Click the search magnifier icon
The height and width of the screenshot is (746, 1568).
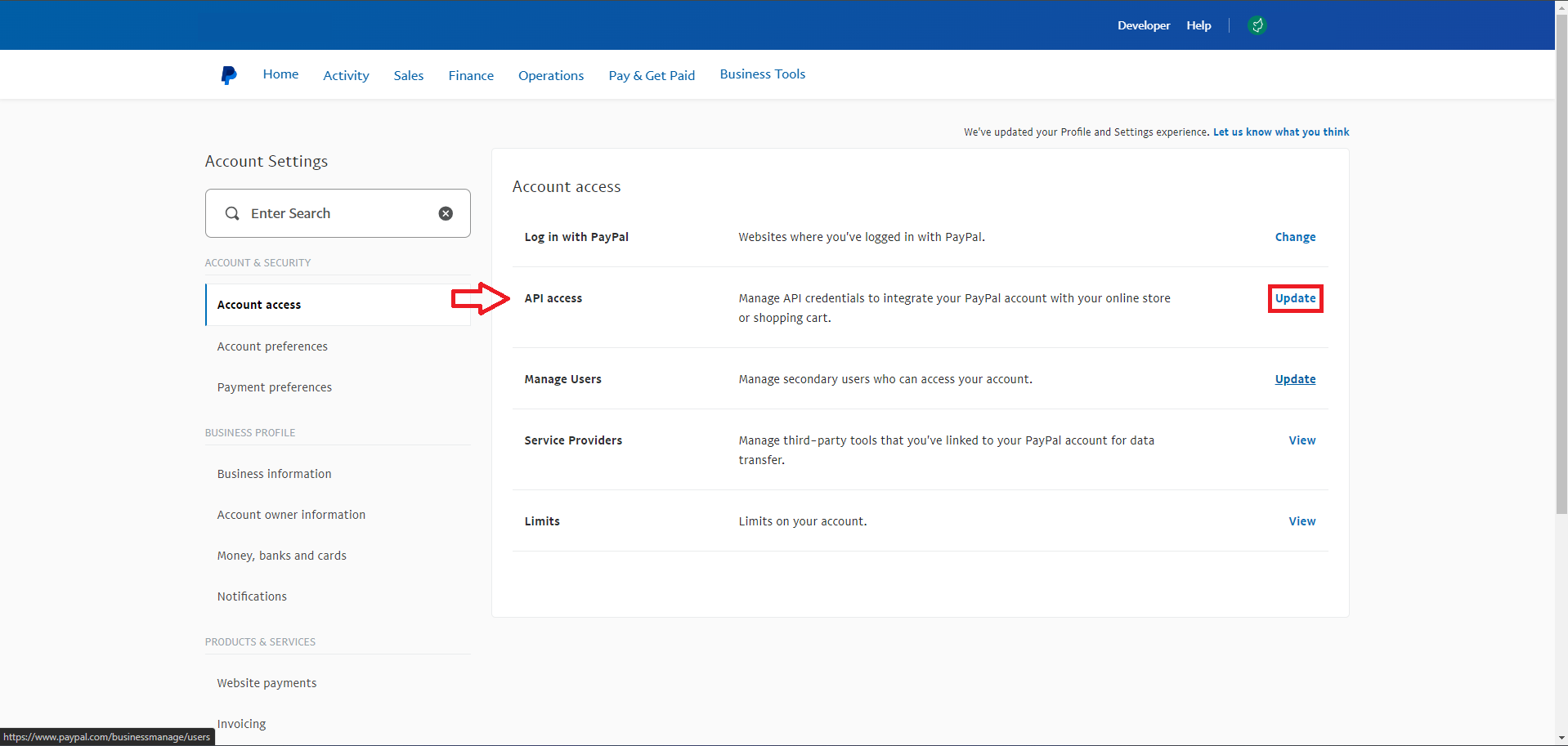232,213
